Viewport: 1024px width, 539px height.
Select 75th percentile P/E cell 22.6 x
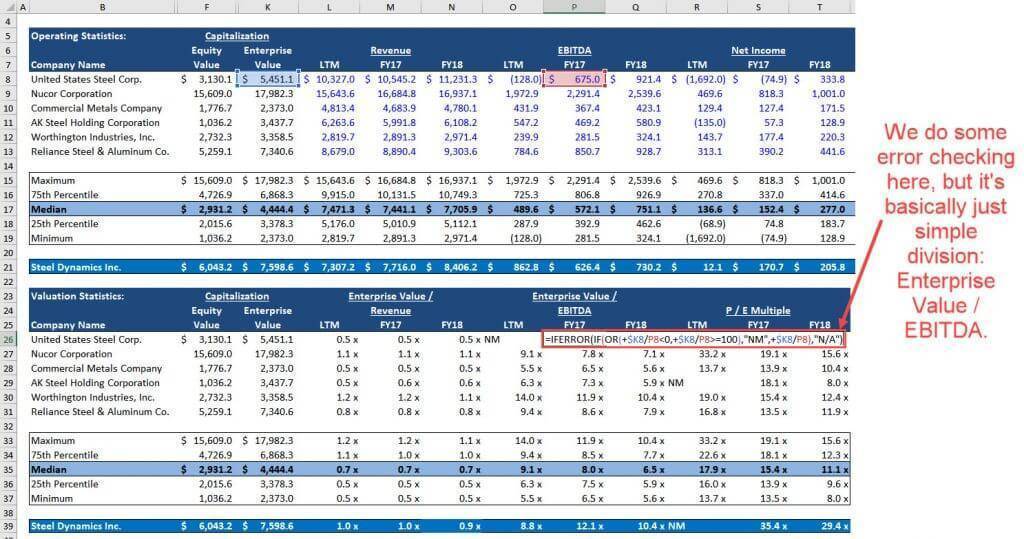pos(697,455)
